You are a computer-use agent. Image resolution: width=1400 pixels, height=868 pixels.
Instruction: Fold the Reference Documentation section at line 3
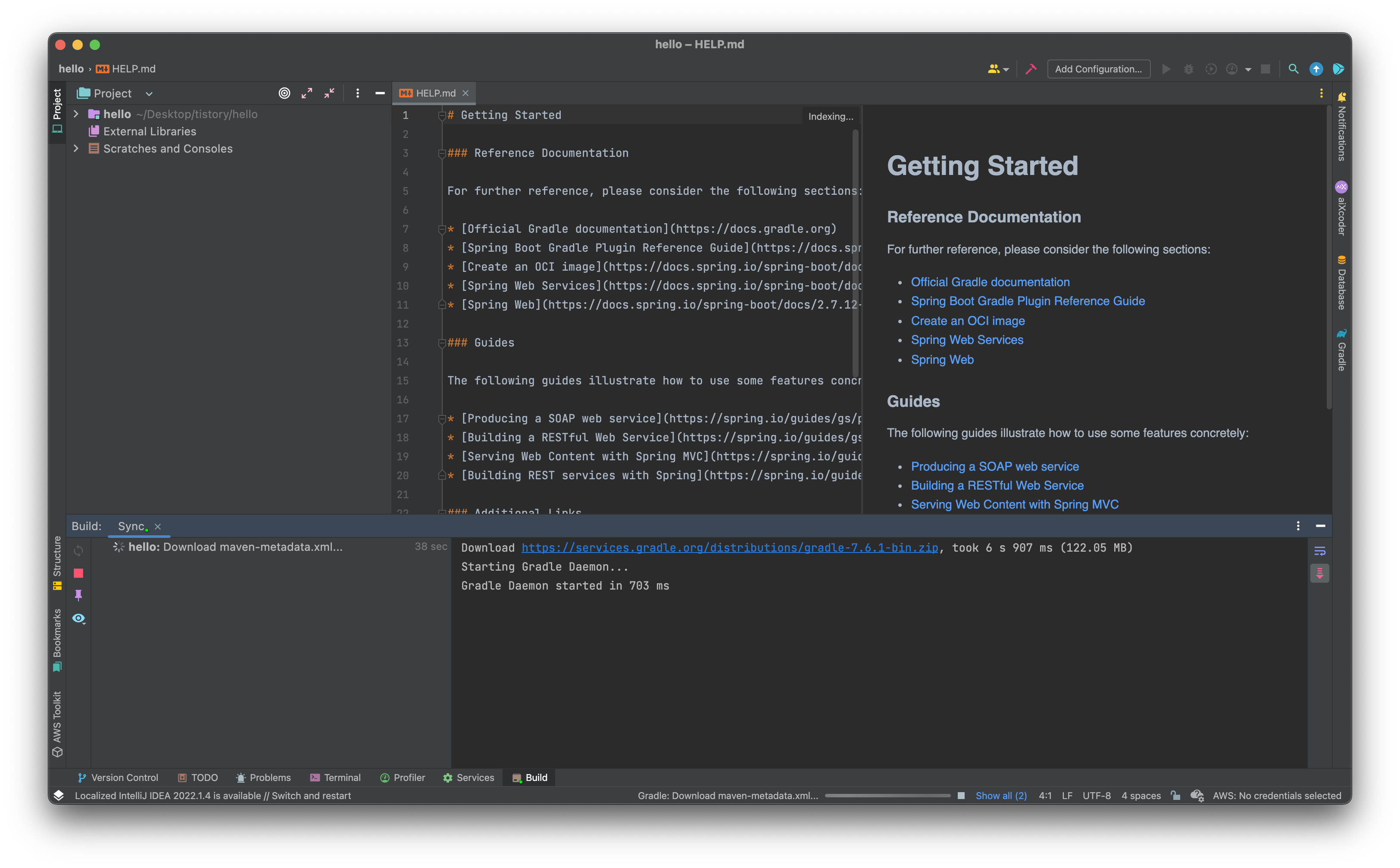click(x=441, y=153)
